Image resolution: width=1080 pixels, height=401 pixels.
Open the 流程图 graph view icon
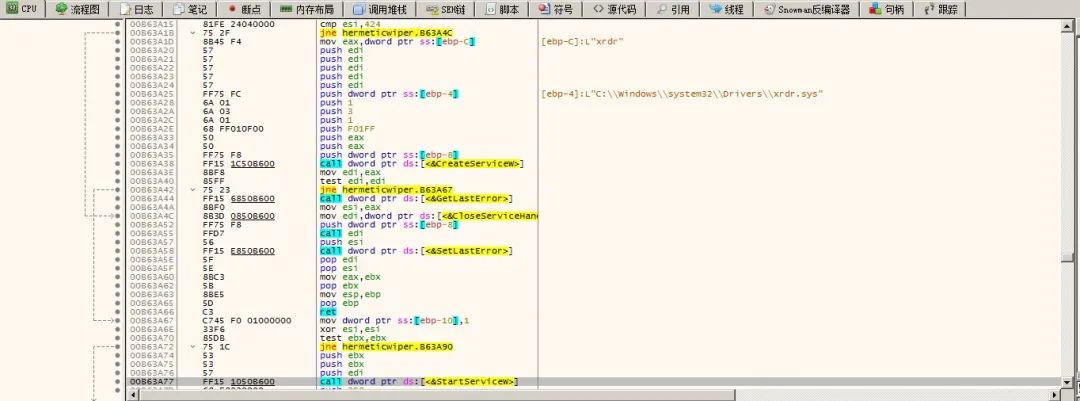click(x=62, y=9)
